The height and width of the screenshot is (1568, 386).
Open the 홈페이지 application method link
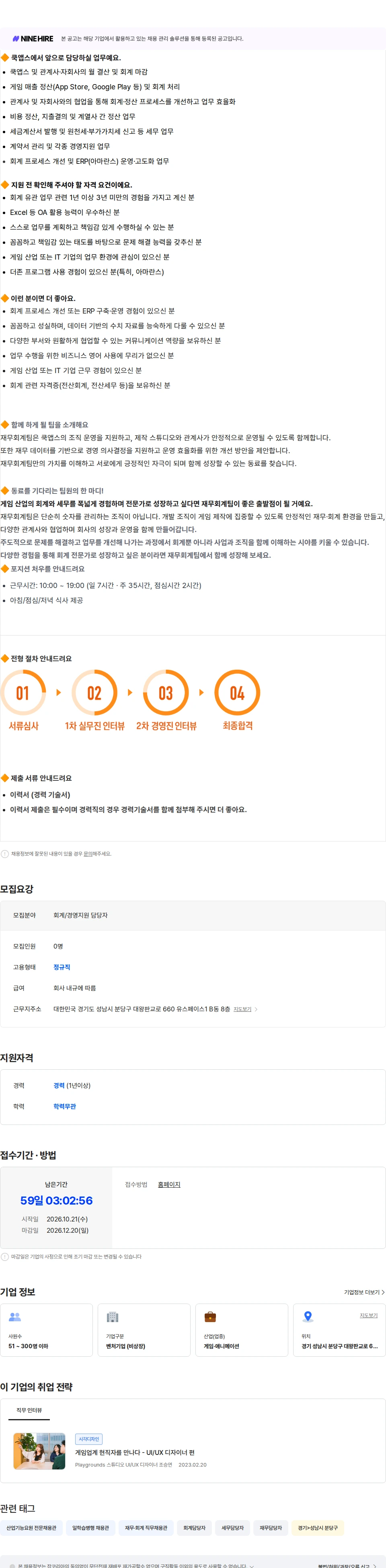point(169,1184)
